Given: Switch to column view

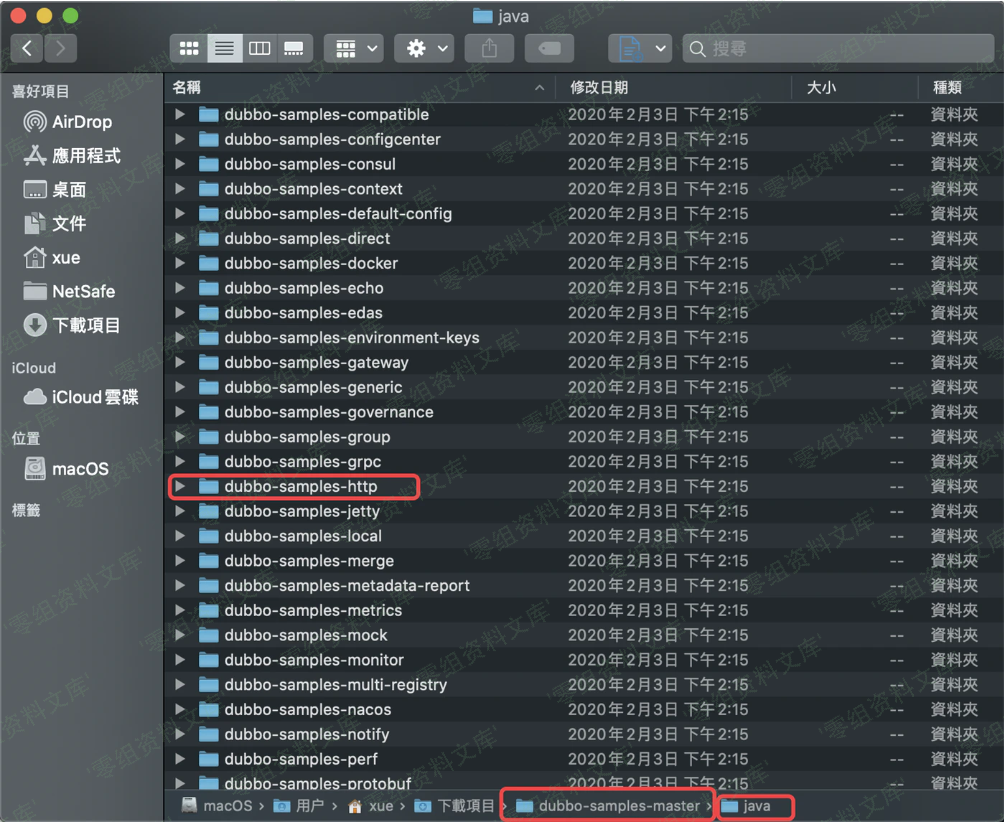Looking at the screenshot, I should (259, 48).
